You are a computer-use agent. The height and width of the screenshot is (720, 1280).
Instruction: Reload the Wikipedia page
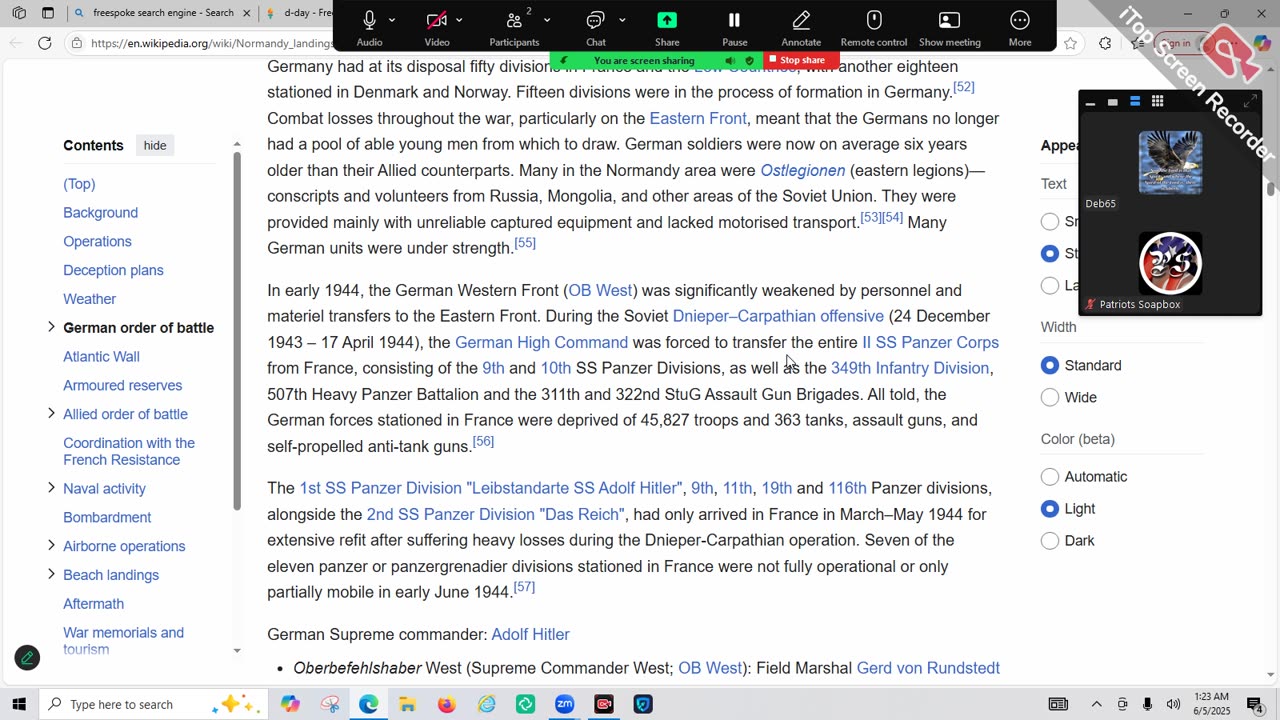[44, 43]
